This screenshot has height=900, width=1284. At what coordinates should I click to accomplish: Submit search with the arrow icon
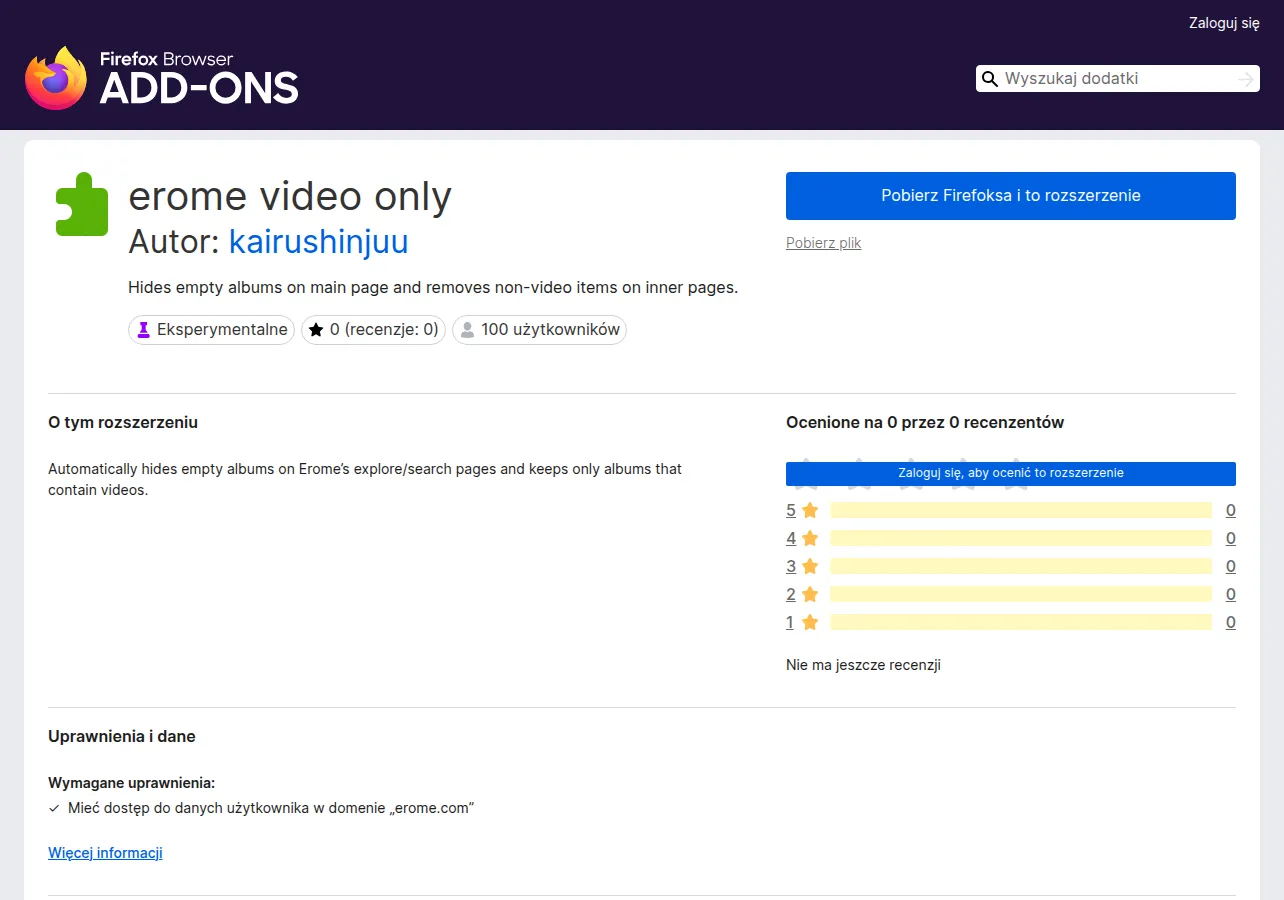[1245, 79]
